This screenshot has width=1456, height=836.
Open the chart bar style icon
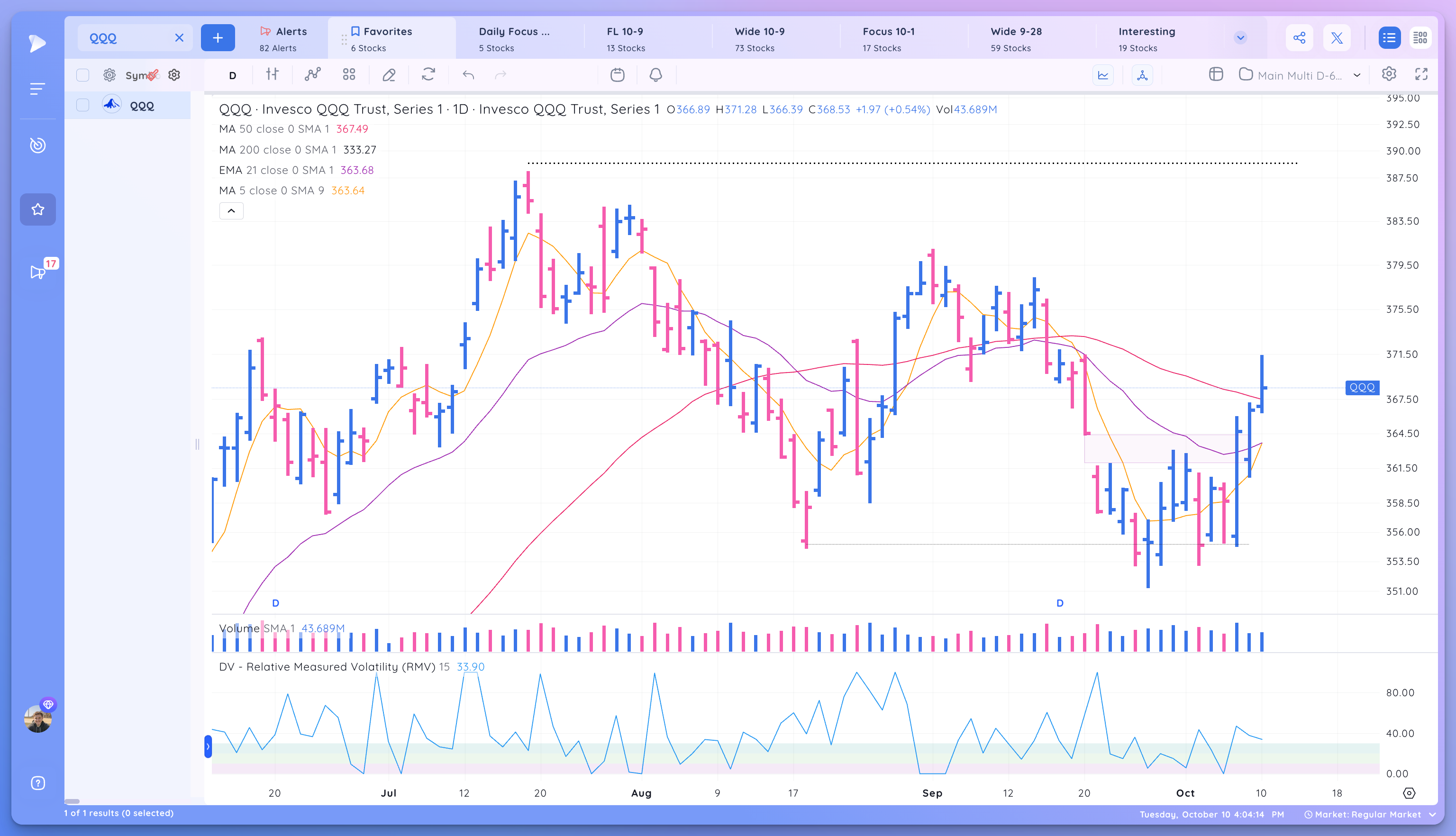click(272, 74)
